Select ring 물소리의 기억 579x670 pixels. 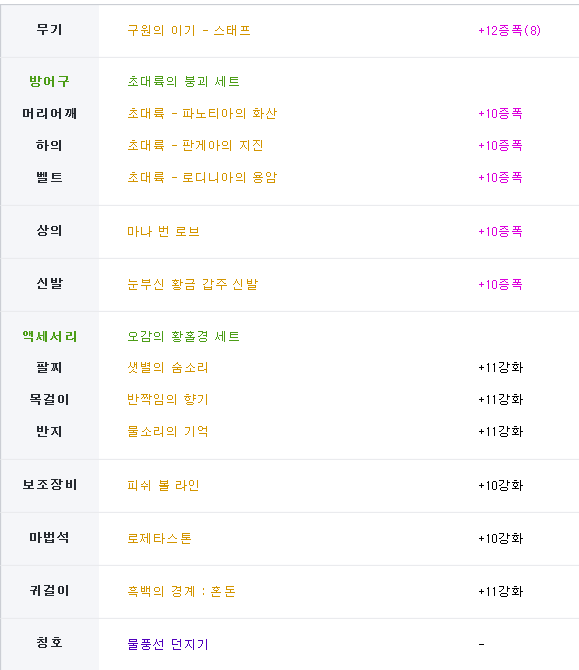[x=168, y=432]
